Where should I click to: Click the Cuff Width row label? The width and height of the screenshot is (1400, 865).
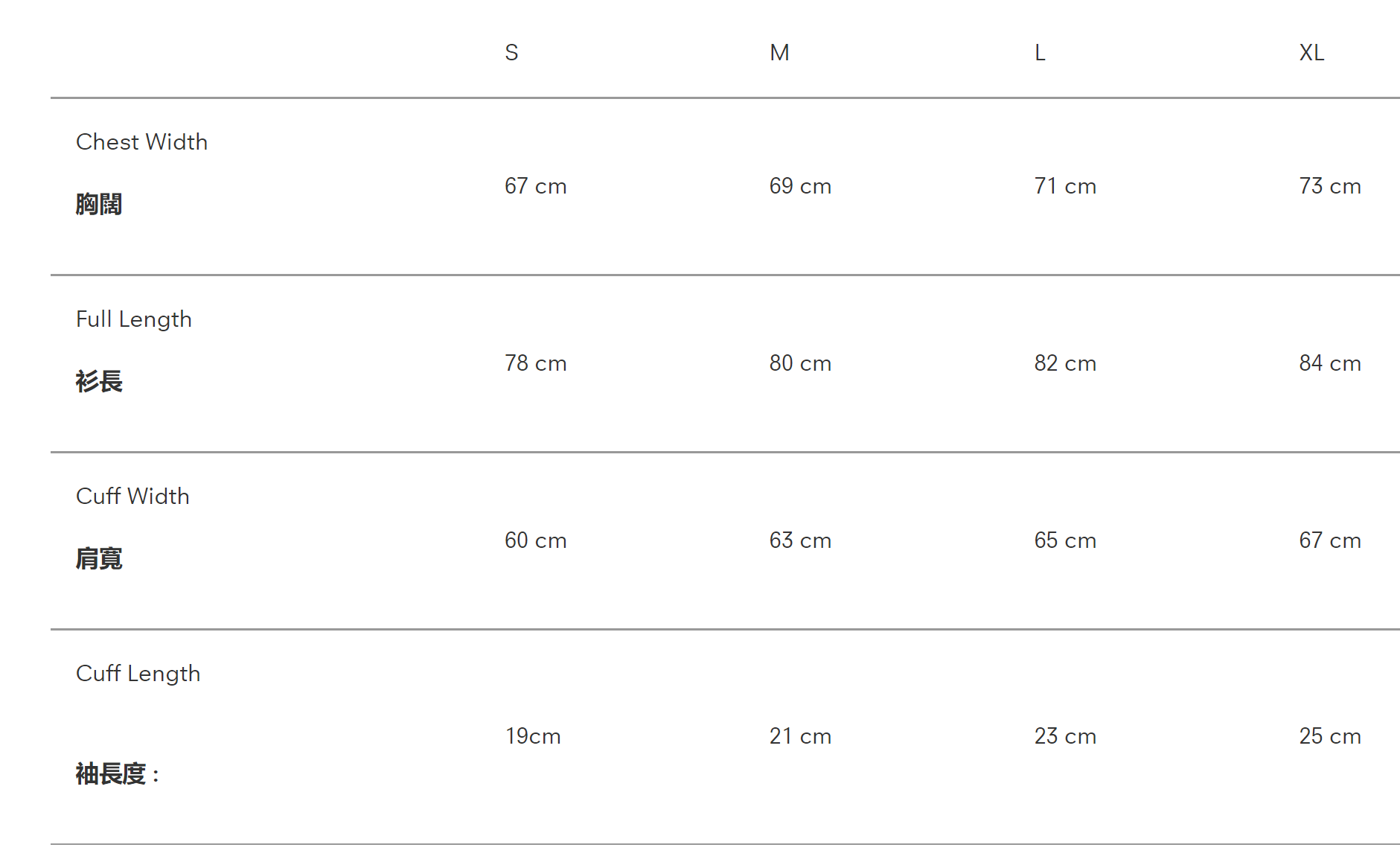(x=132, y=497)
